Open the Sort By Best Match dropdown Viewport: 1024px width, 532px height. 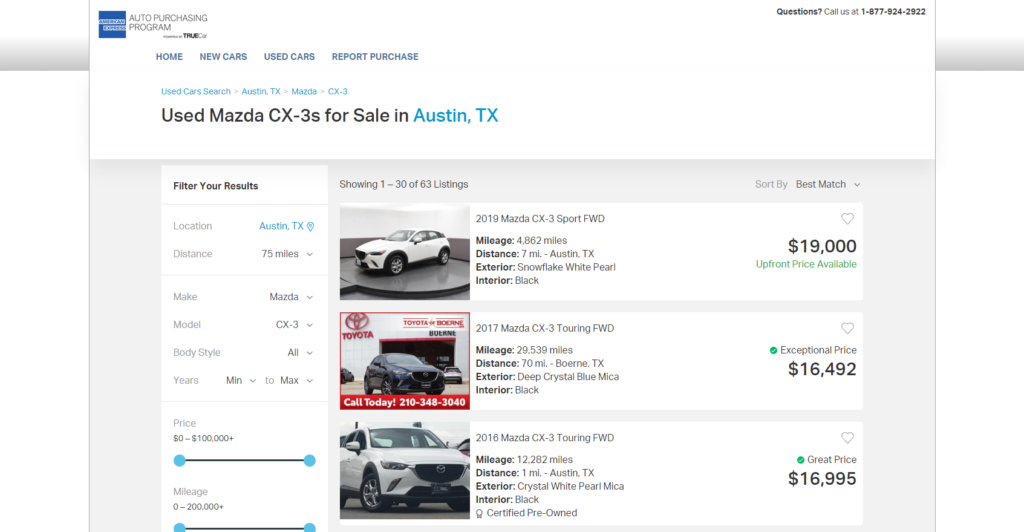click(x=827, y=185)
